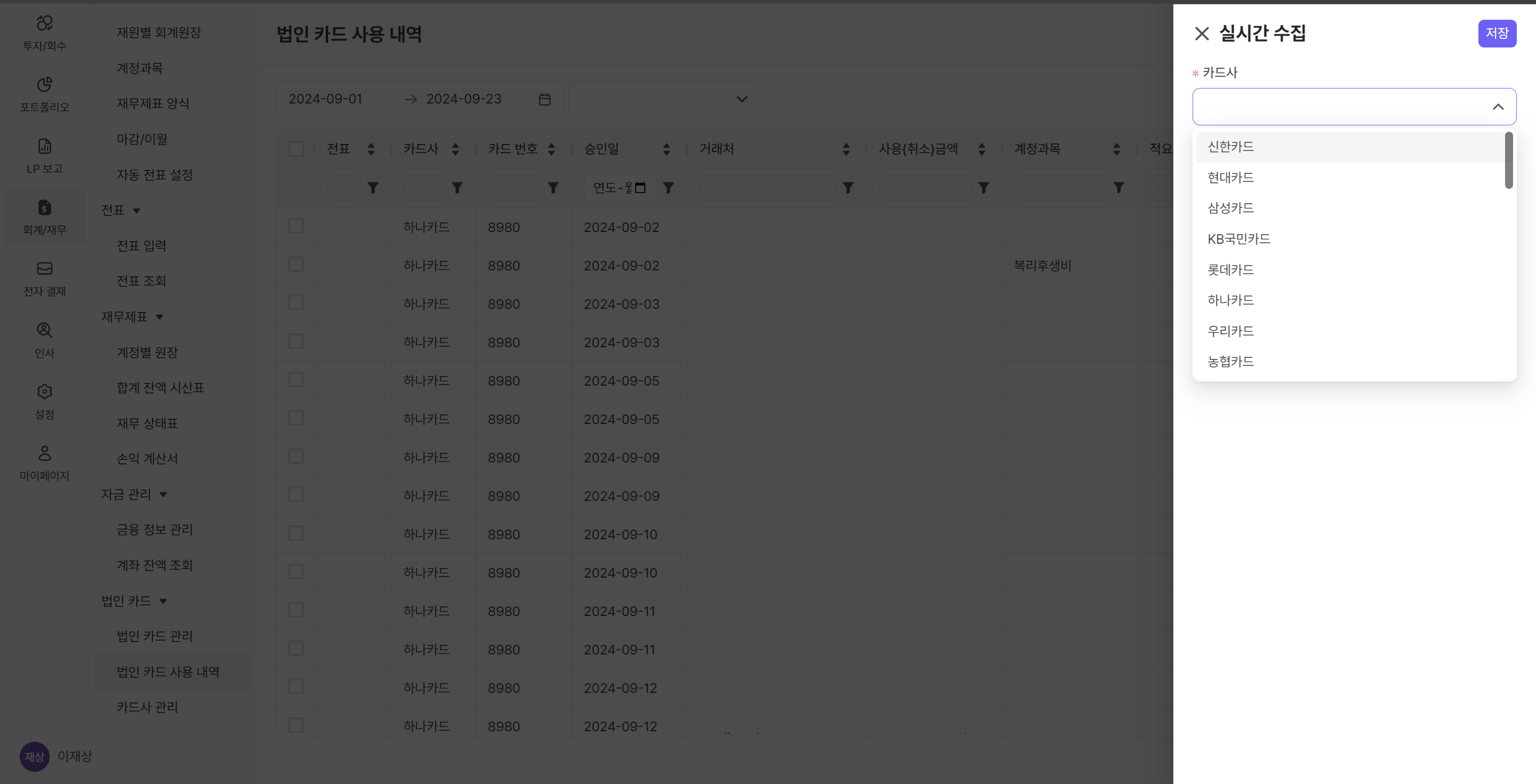Click filter icon under 카드 번호 column
This screenshot has width=1536, height=784.
tap(553, 188)
